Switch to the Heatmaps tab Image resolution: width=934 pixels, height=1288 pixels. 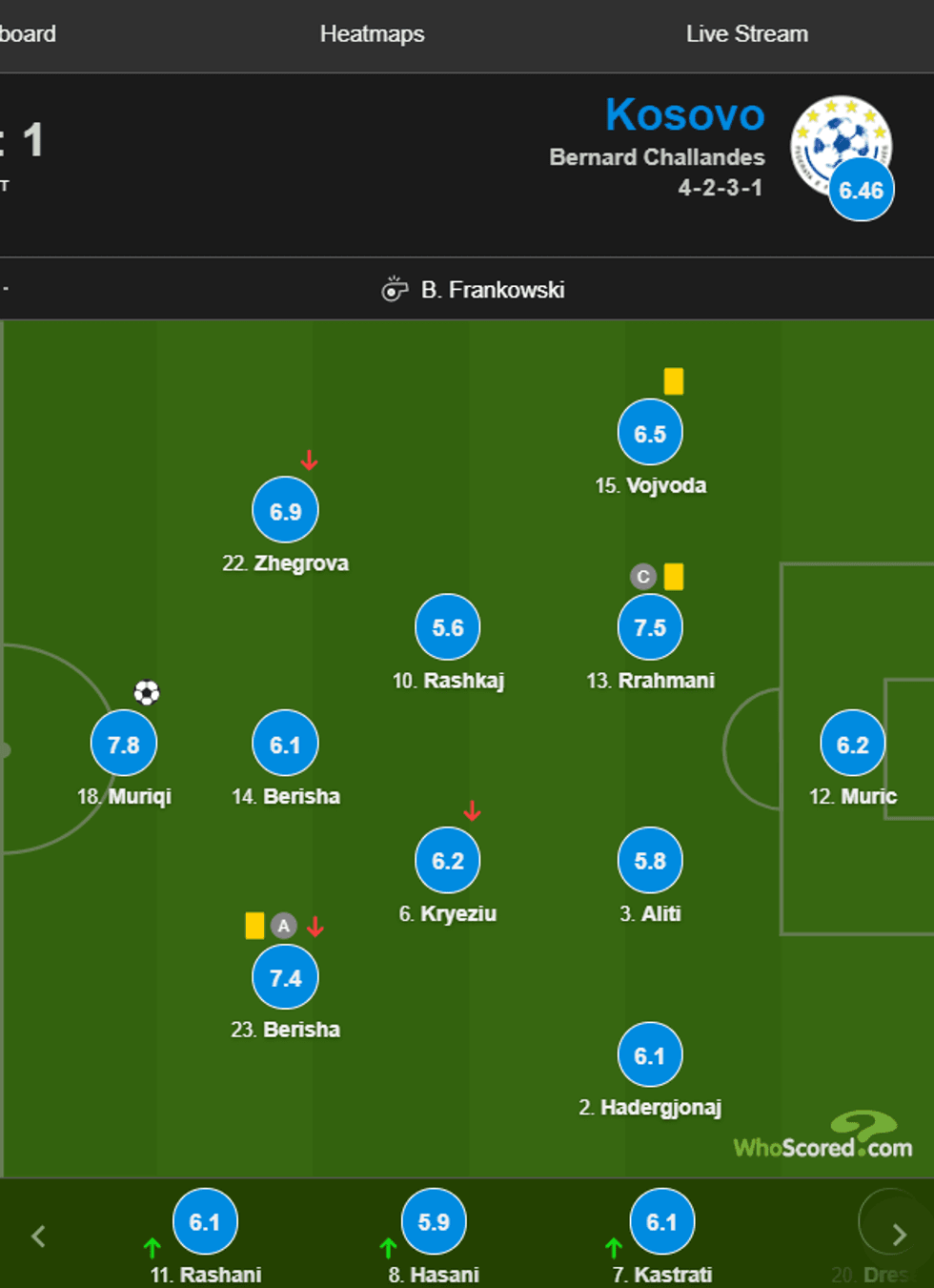tap(372, 34)
